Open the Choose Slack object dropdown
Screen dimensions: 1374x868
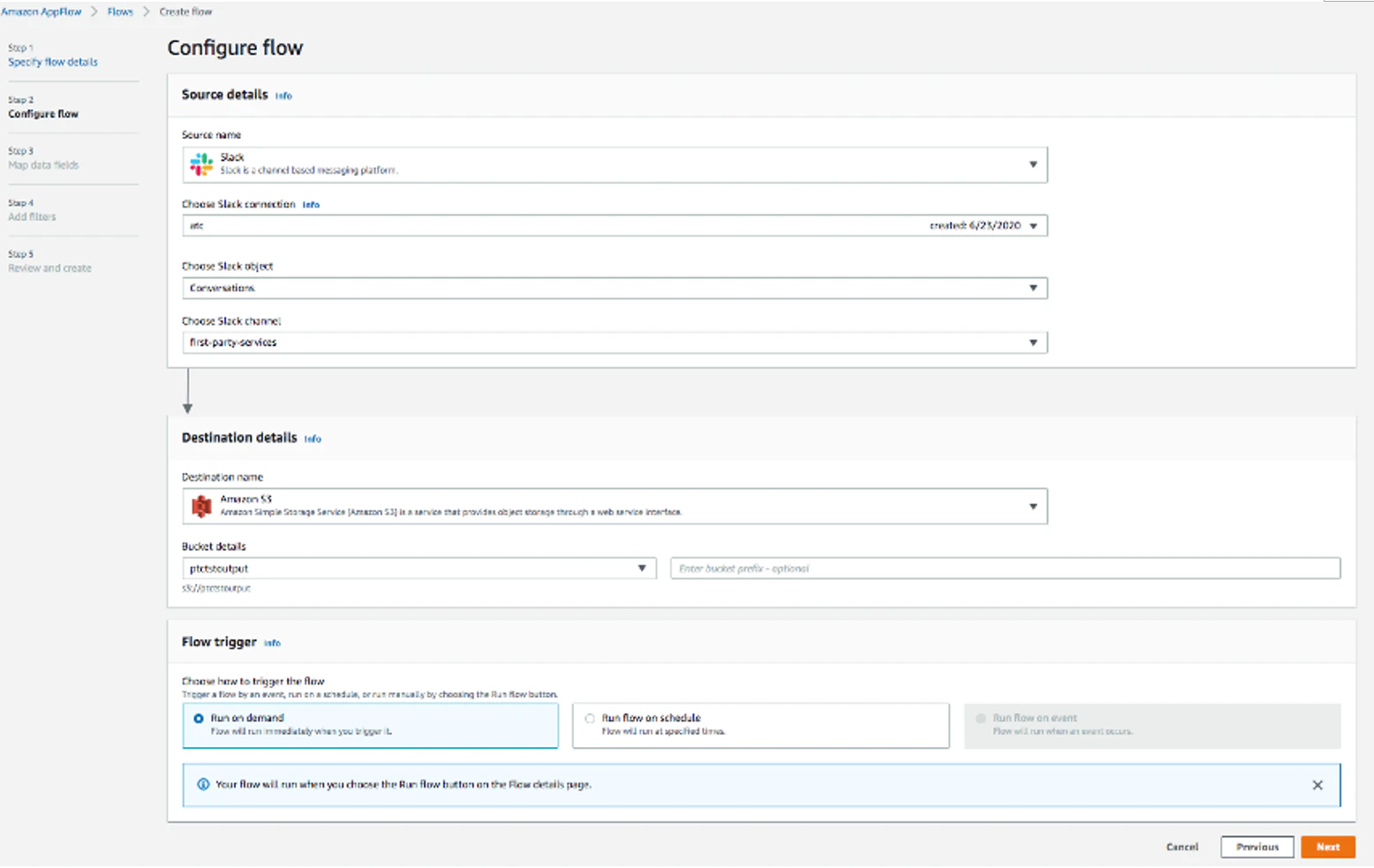pos(615,288)
